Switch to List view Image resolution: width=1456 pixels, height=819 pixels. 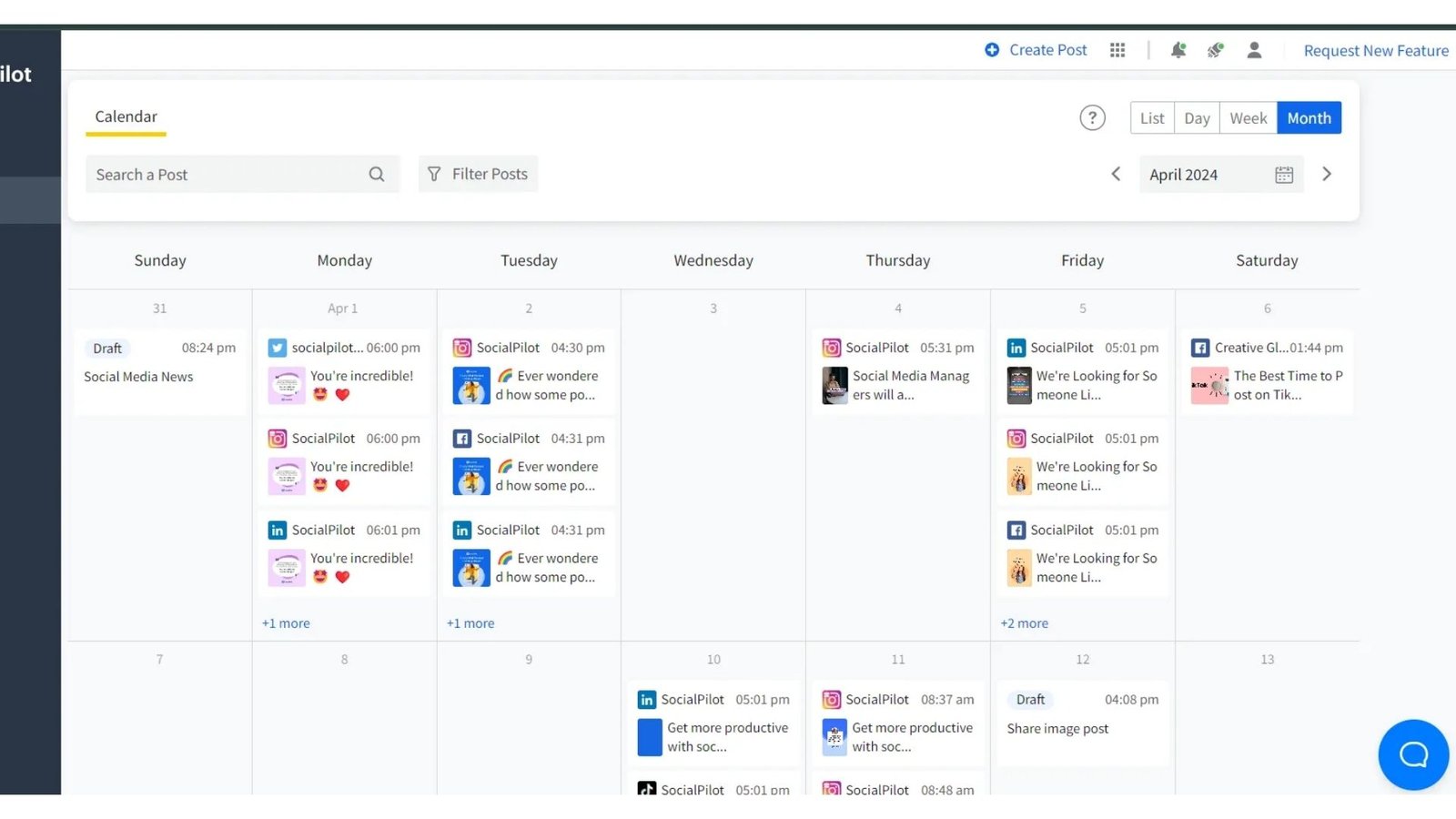pos(1152,118)
